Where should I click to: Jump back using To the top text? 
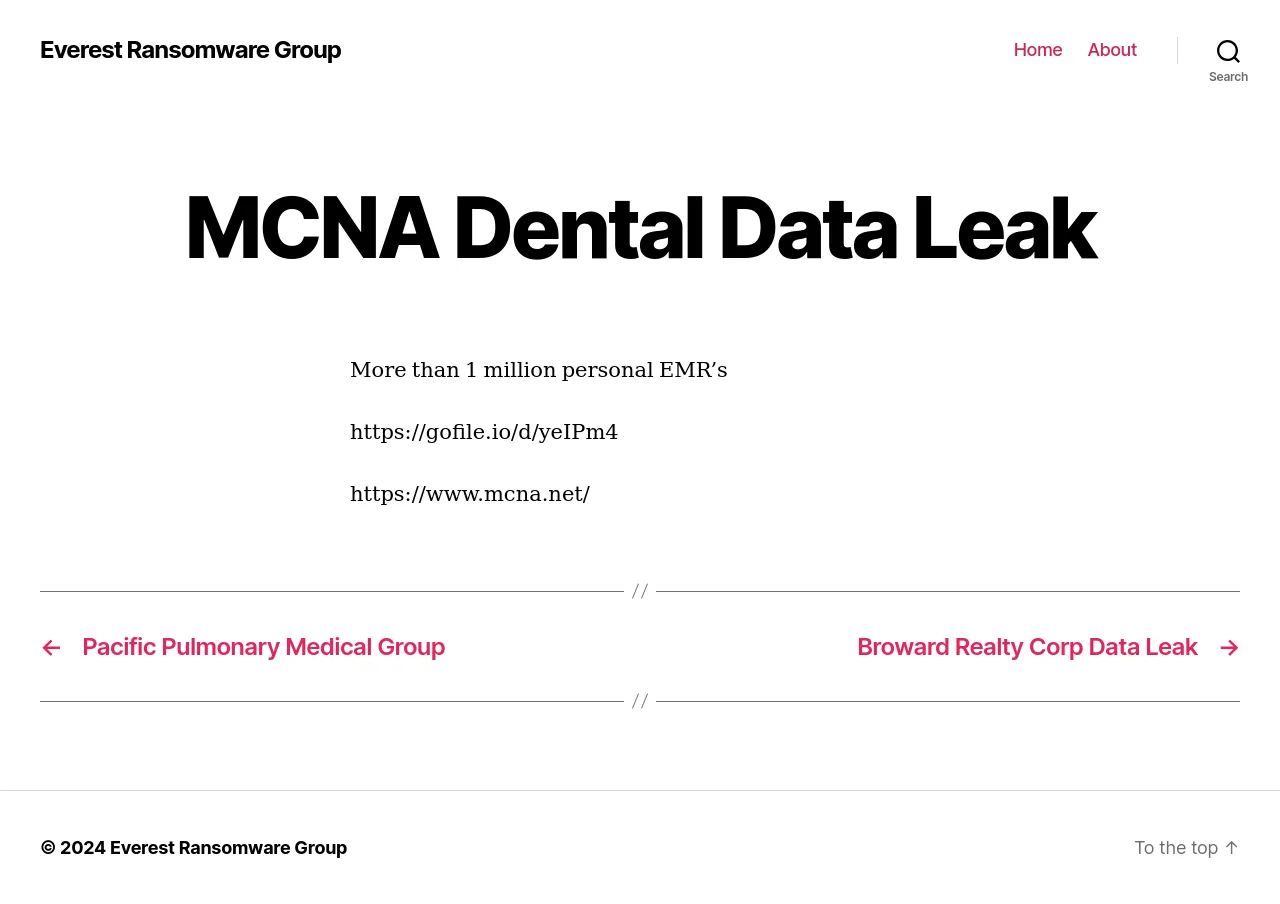tap(1175, 848)
